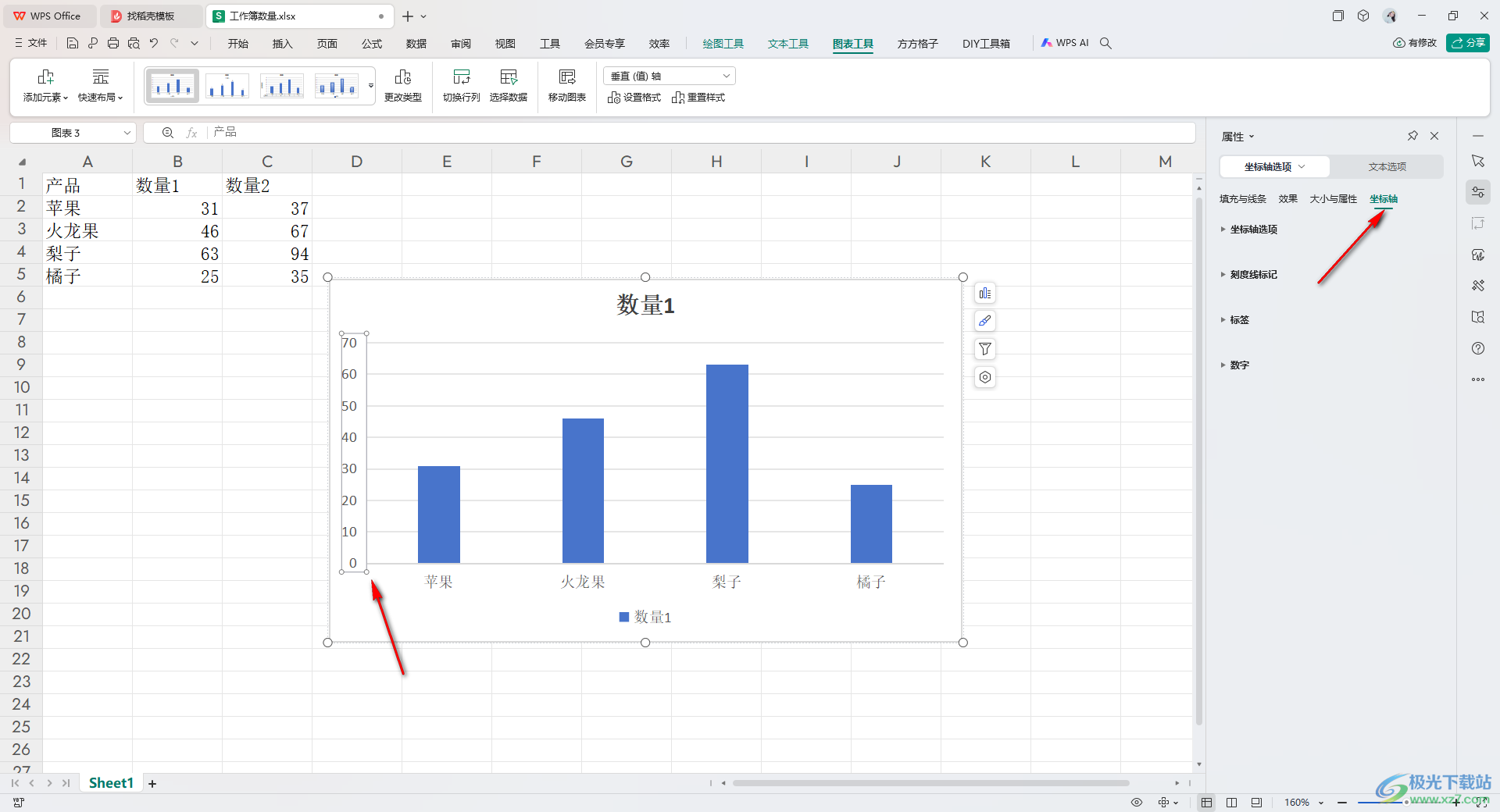This screenshot has height=812, width=1500.
Task: Click Select Data icon
Action: click(509, 86)
